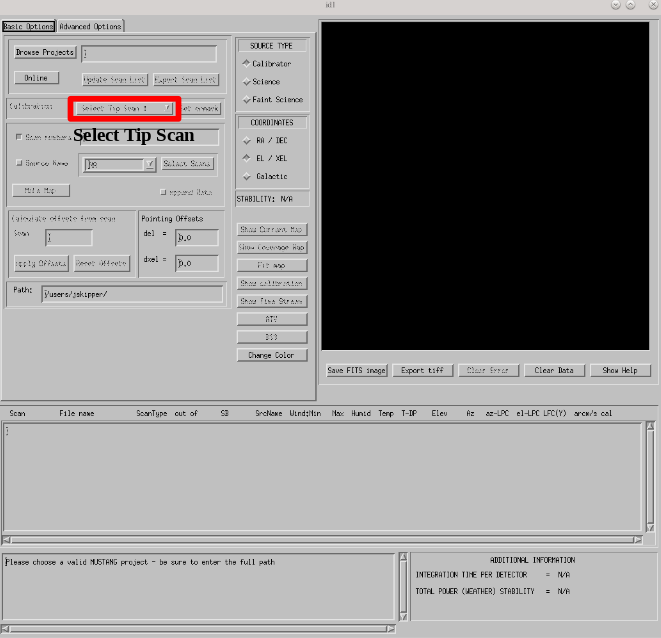Click message box scrollbar up arrow

403,557
